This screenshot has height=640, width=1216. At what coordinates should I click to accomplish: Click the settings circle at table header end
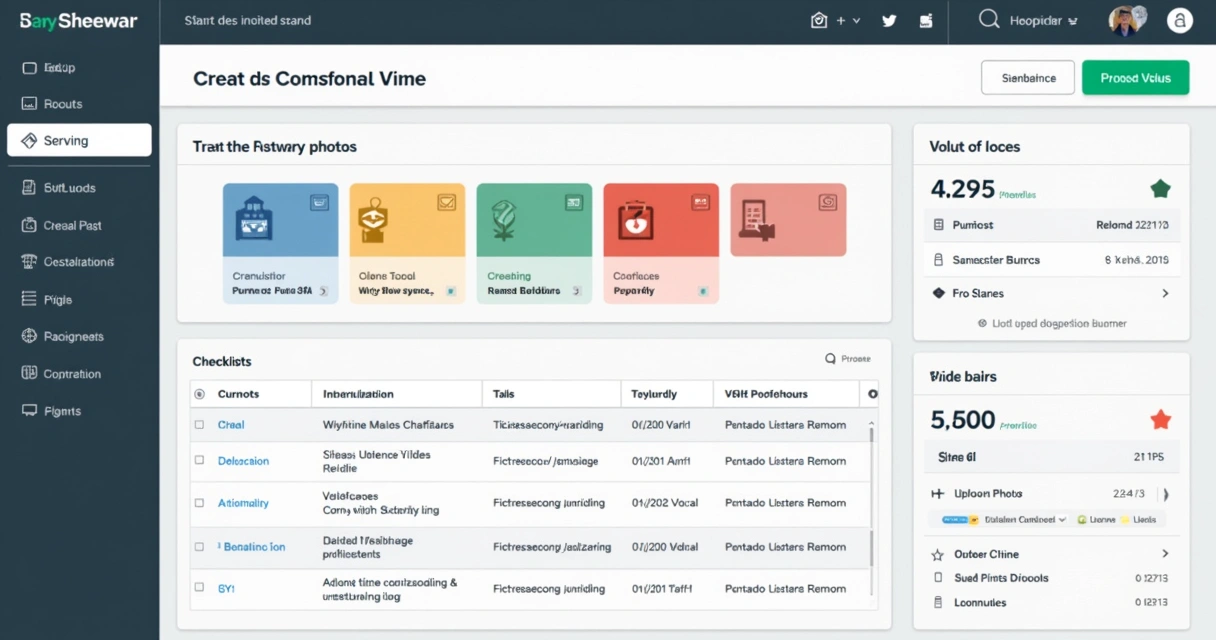873,394
